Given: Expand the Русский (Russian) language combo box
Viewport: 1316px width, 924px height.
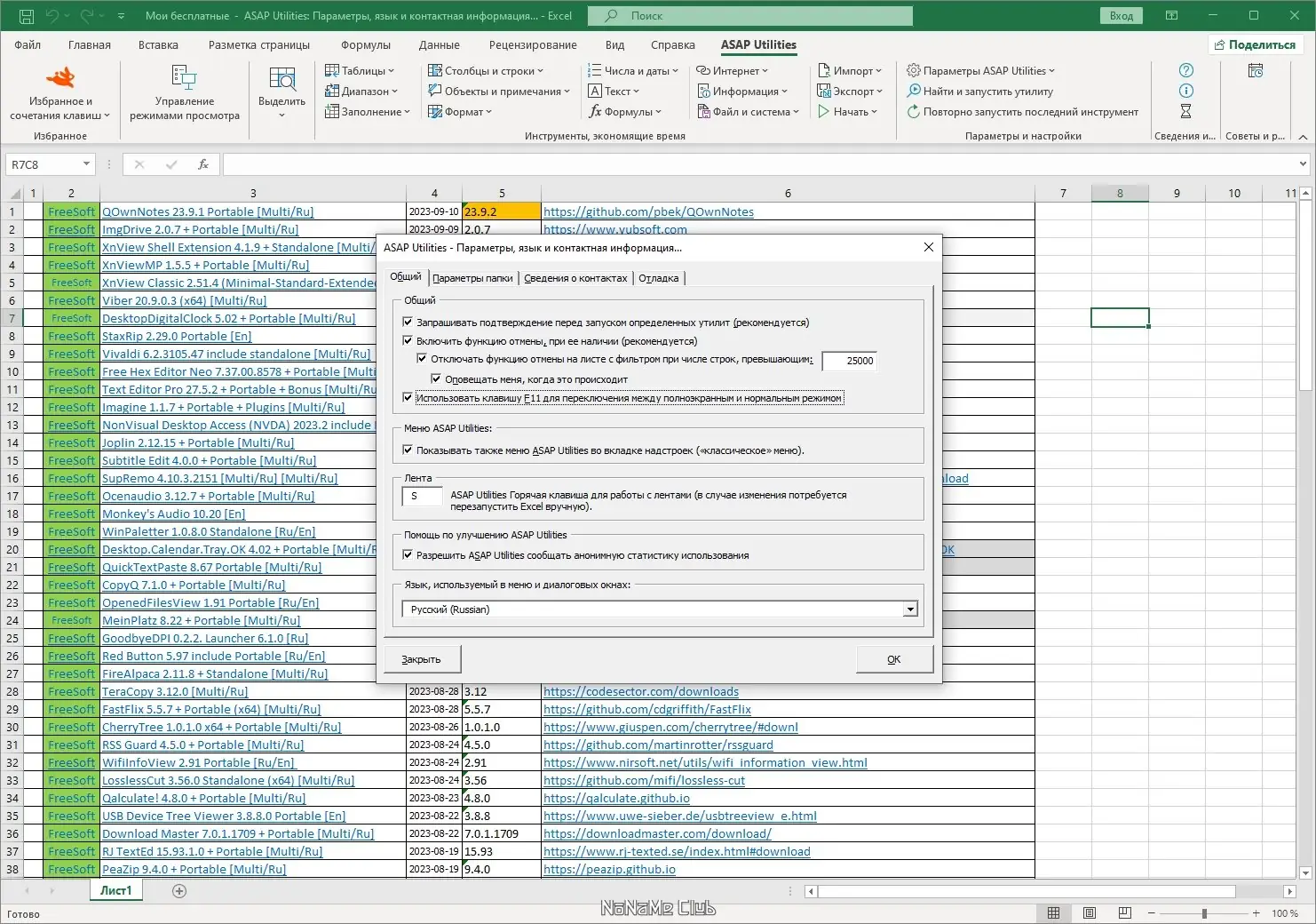Looking at the screenshot, I should [910, 609].
